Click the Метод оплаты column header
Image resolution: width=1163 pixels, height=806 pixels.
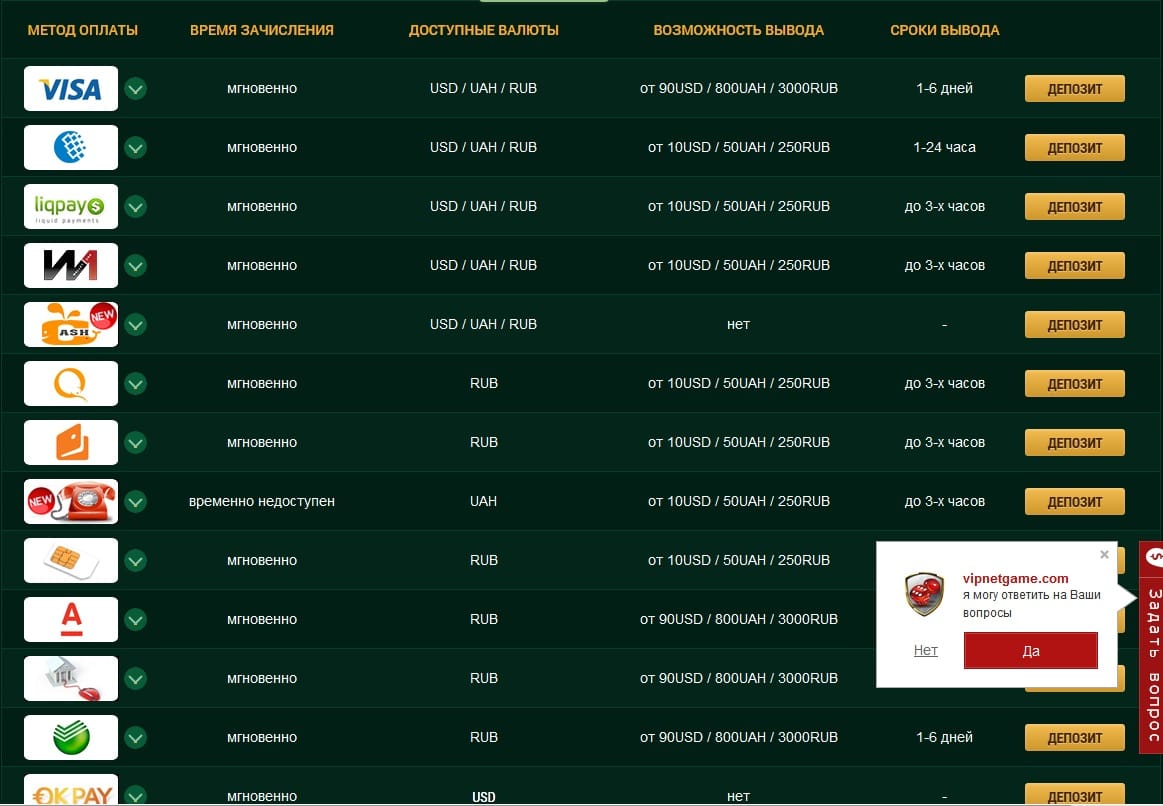pyautogui.click(x=83, y=30)
